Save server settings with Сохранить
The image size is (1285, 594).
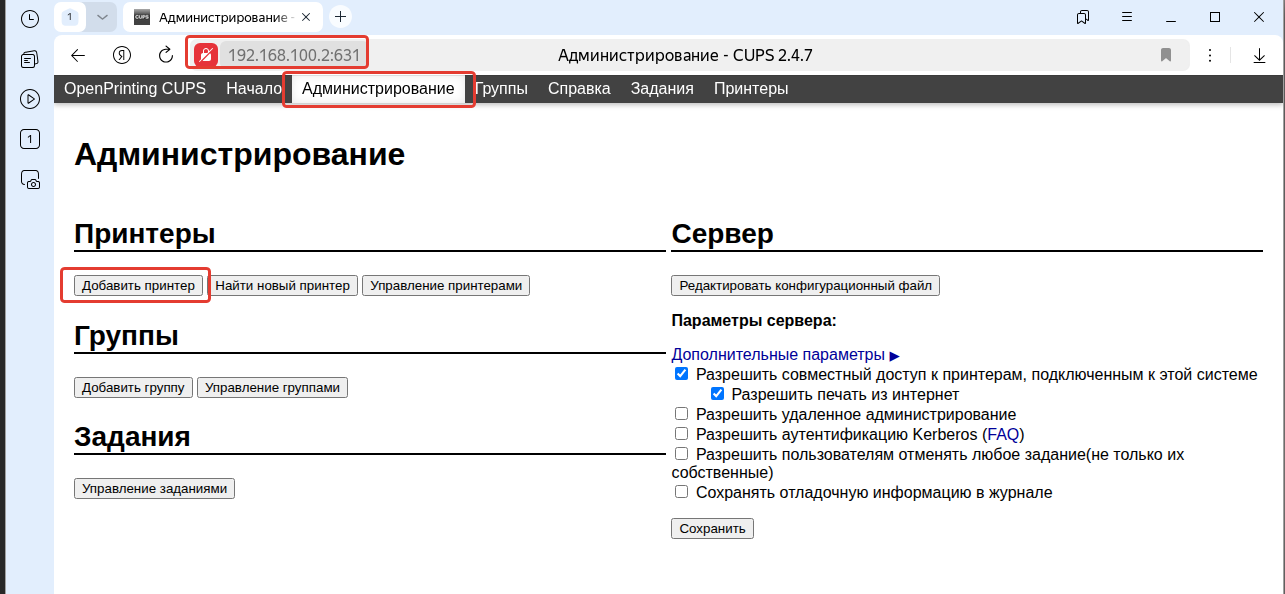point(712,528)
